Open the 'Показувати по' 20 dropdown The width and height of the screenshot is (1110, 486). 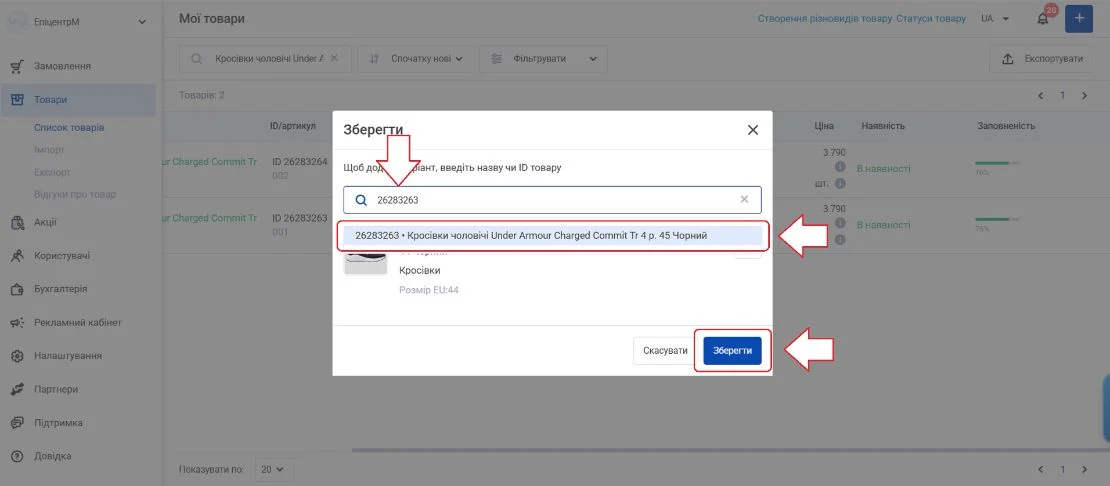point(273,469)
